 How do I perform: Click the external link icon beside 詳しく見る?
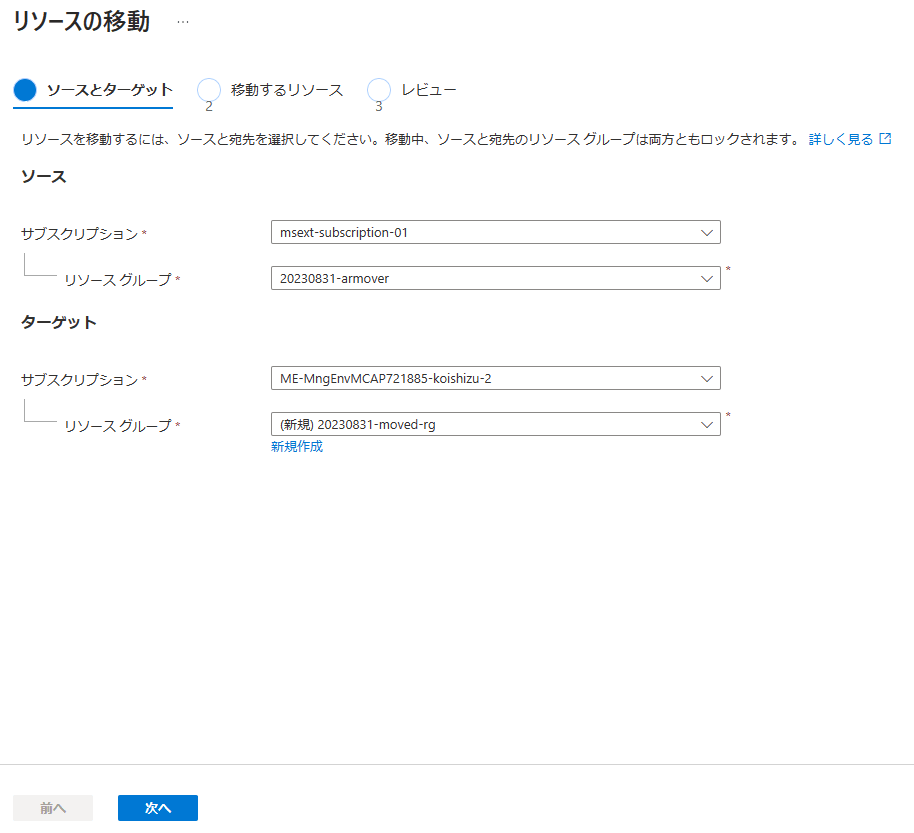click(885, 139)
